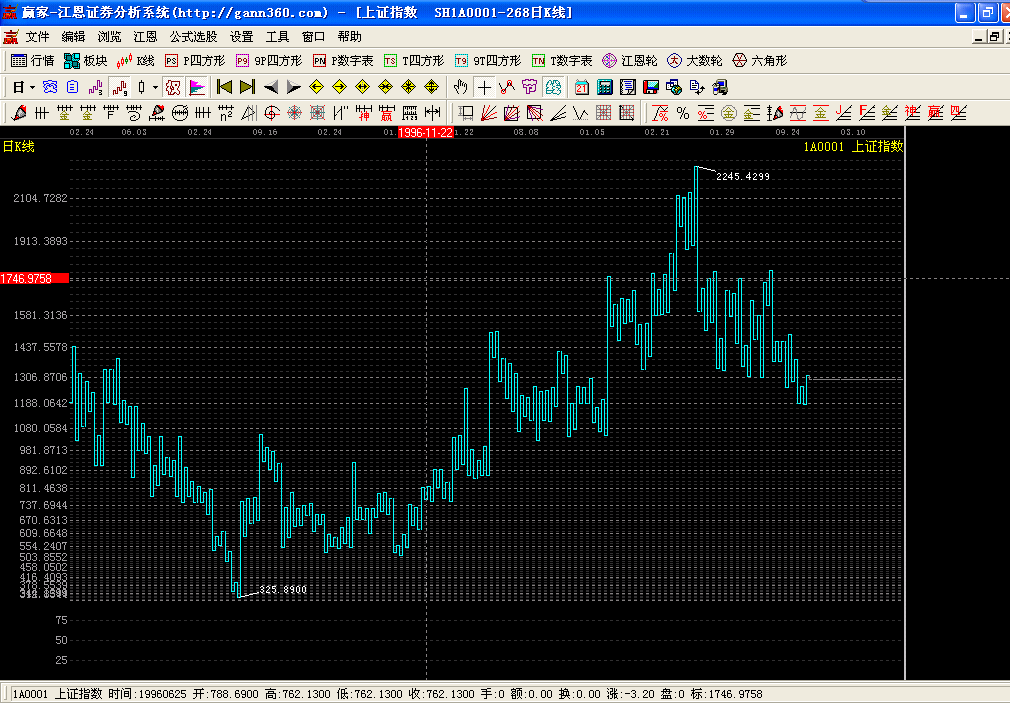This screenshot has width=1012, height=704.
Task: Toggle the crosshair cursor button
Action: (484, 87)
